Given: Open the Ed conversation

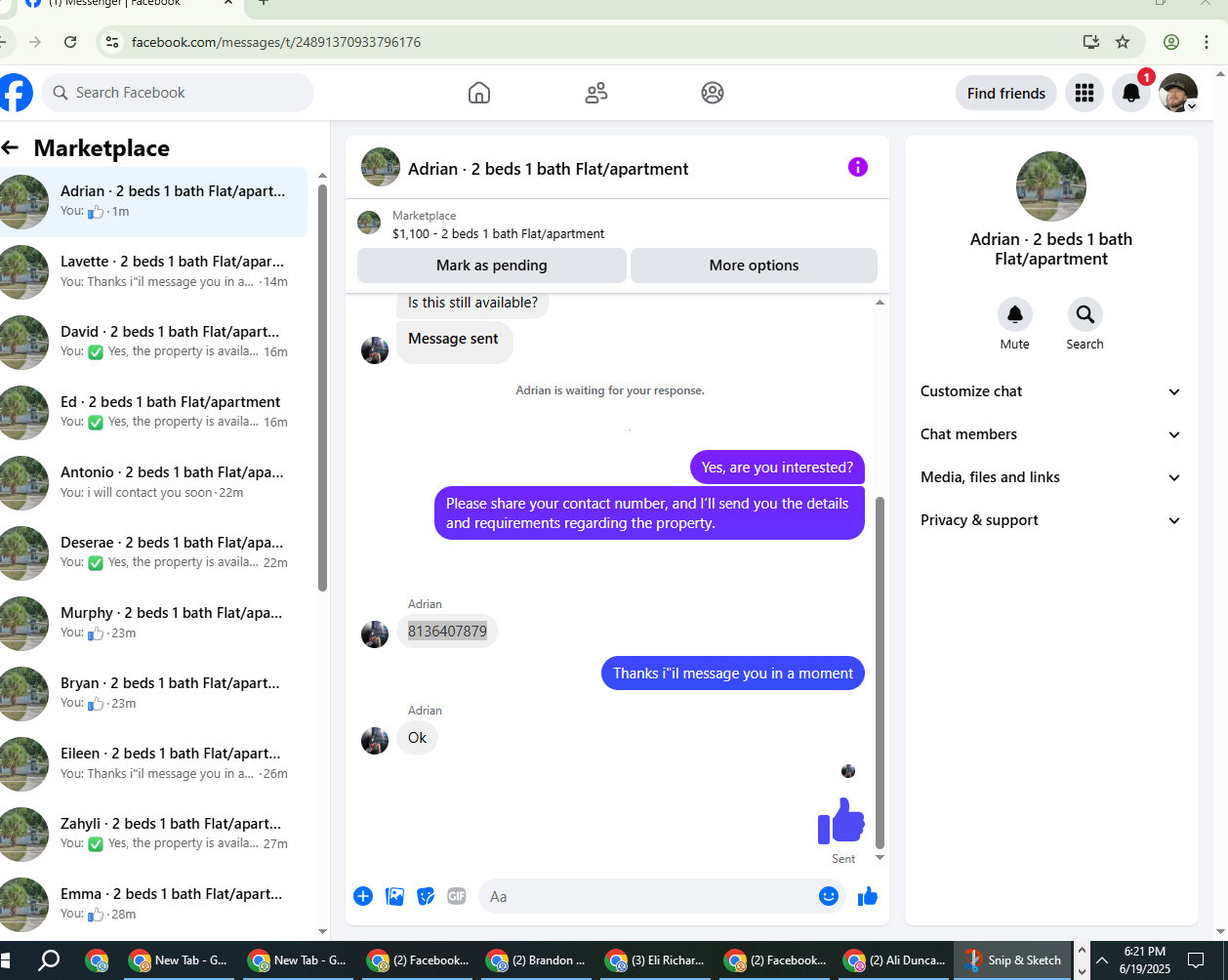Looking at the screenshot, I should point(154,412).
